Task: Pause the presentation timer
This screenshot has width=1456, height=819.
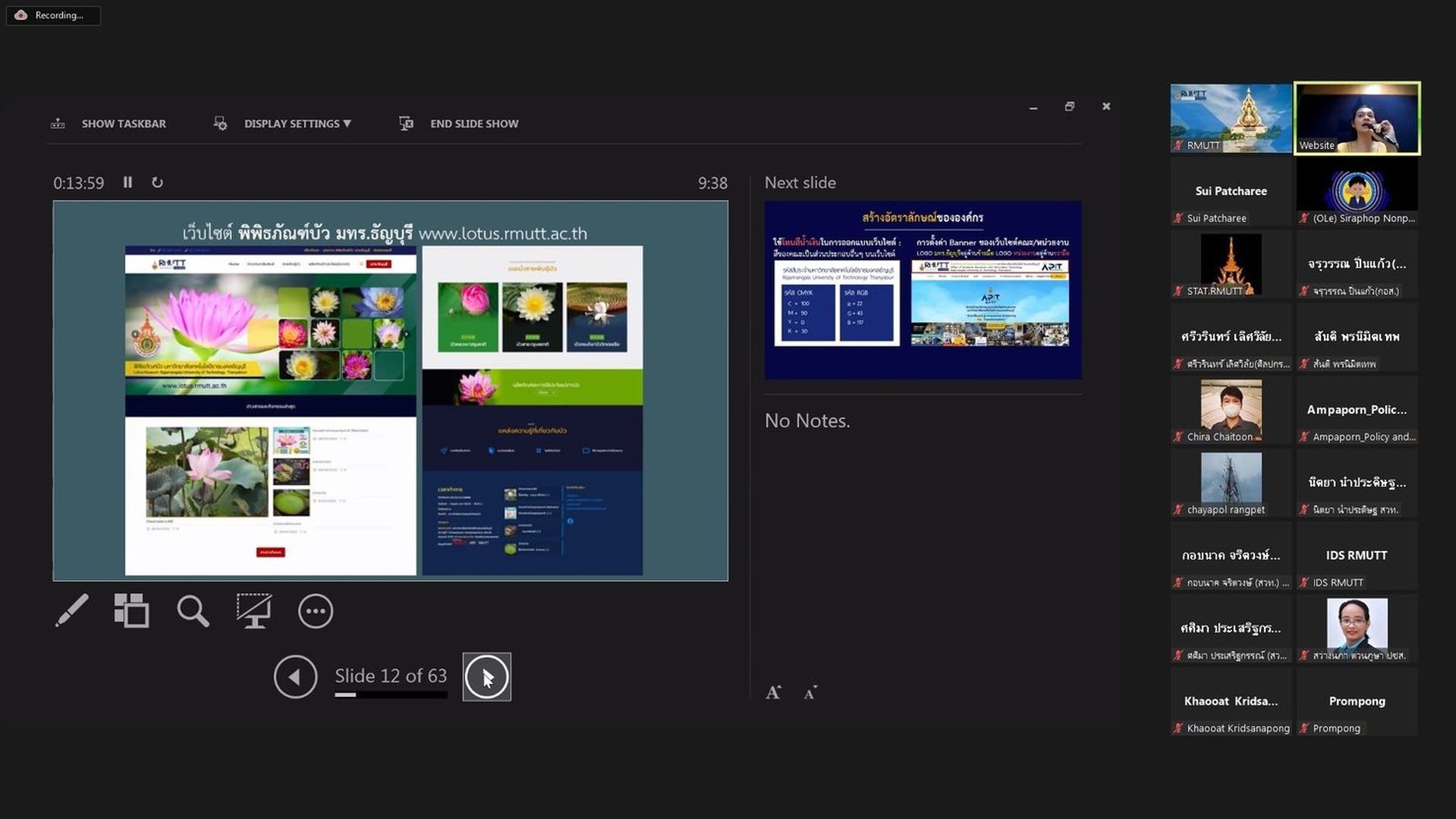Action: 127,182
